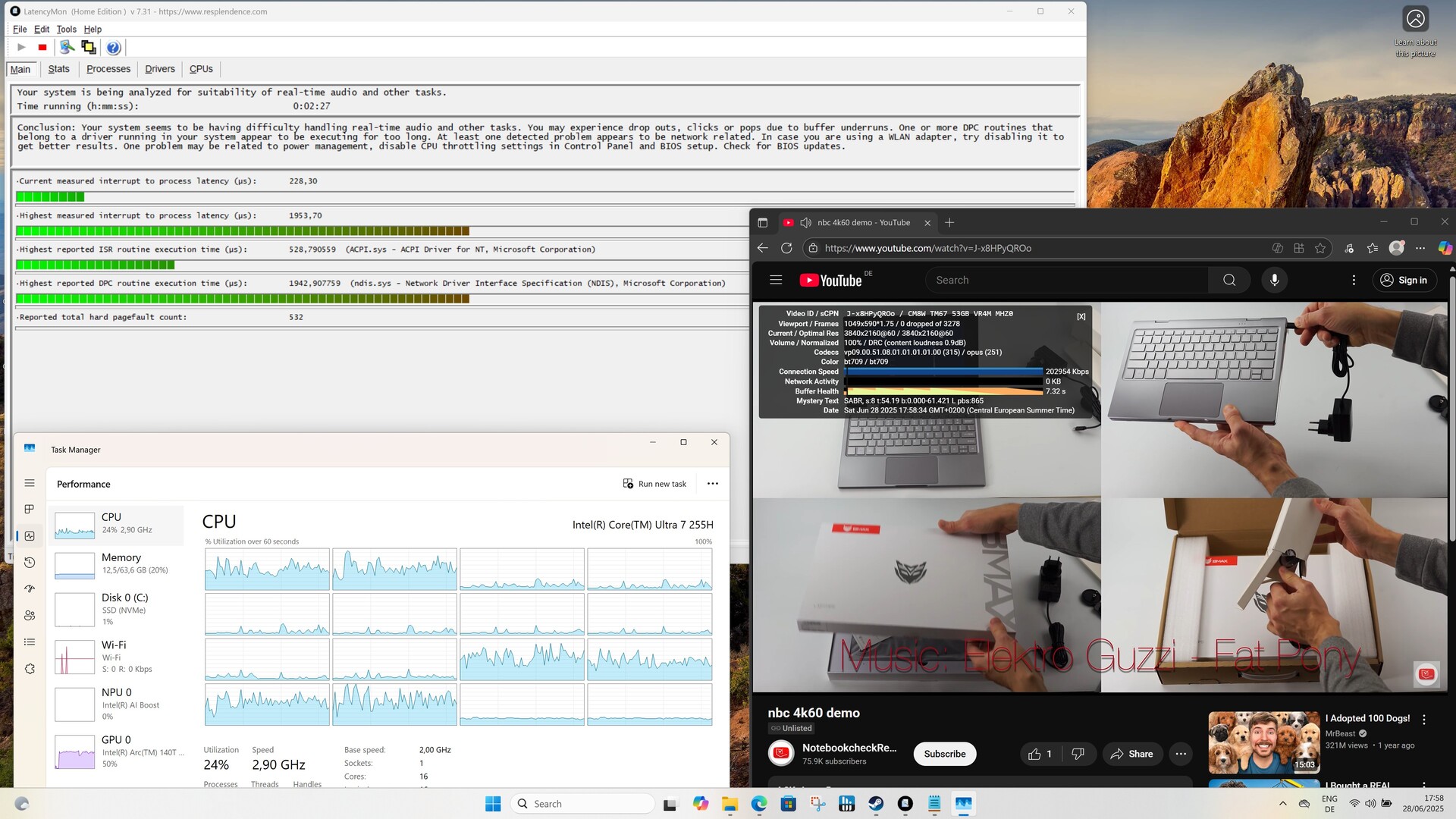The height and width of the screenshot is (819, 1456).
Task: Open Task Manager App history icon in sidebar
Action: pyautogui.click(x=30, y=562)
